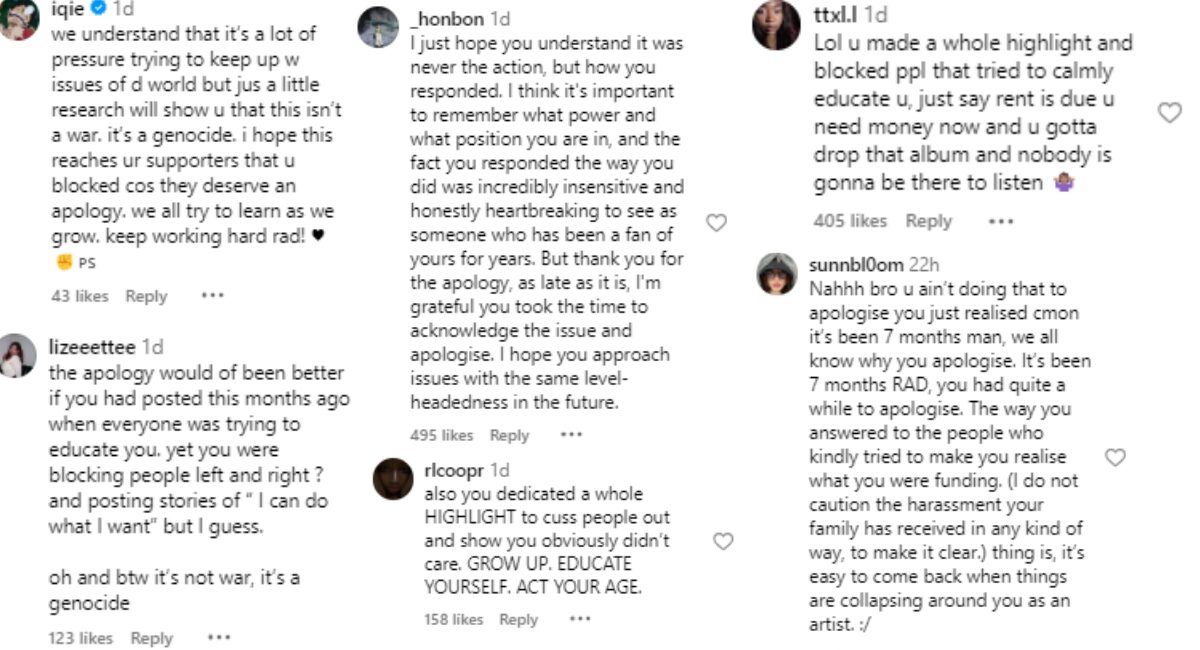Heart the sunnbl0om comment
1200x650 pixels.
[1115, 457]
